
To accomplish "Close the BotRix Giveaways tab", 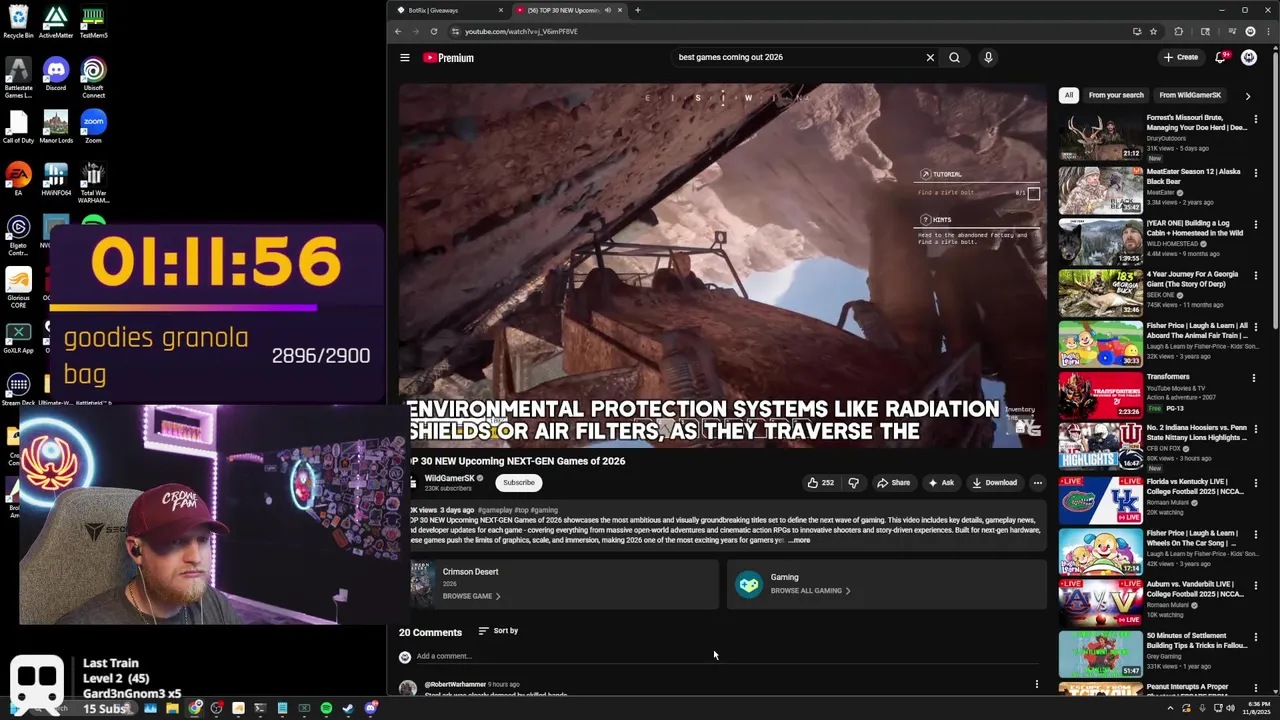I will click(501, 10).
